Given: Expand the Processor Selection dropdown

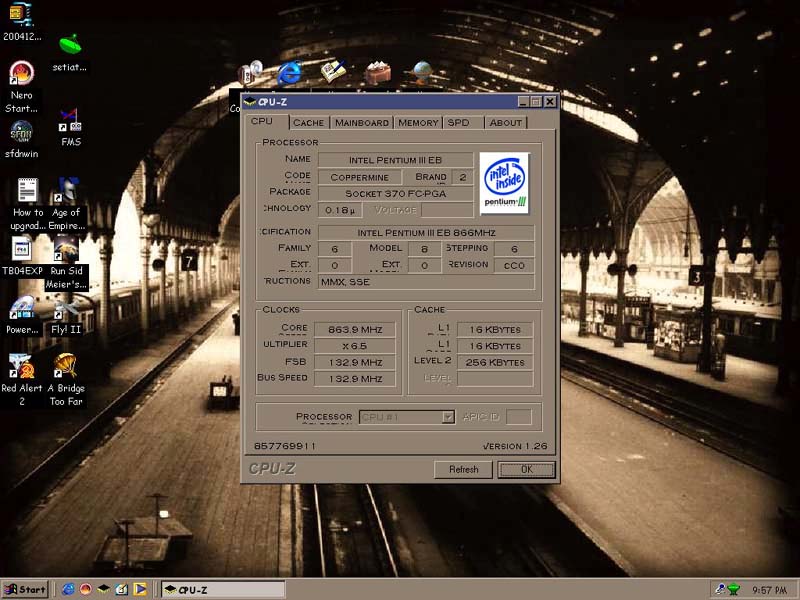Looking at the screenshot, I should [x=448, y=417].
